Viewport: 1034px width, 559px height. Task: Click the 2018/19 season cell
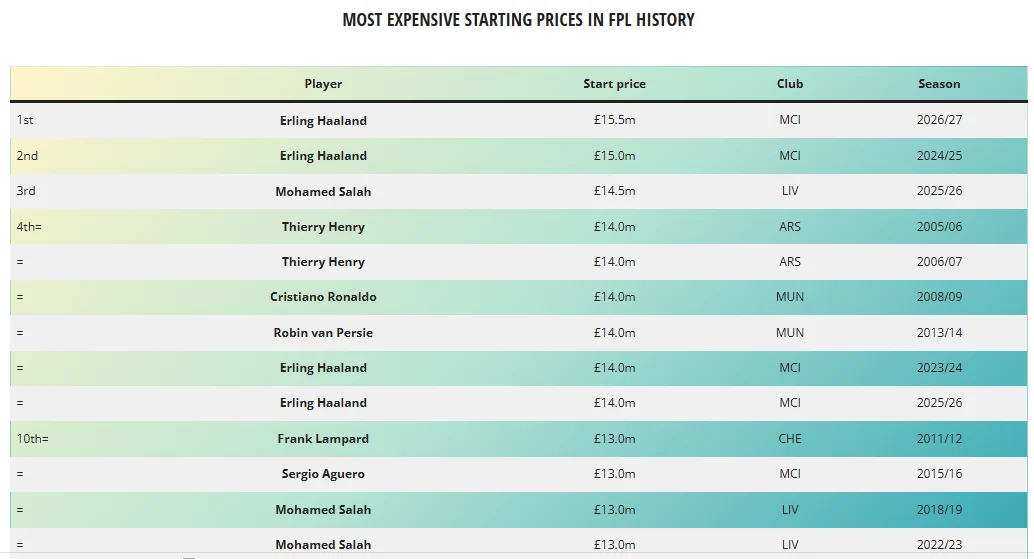point(939,510)
